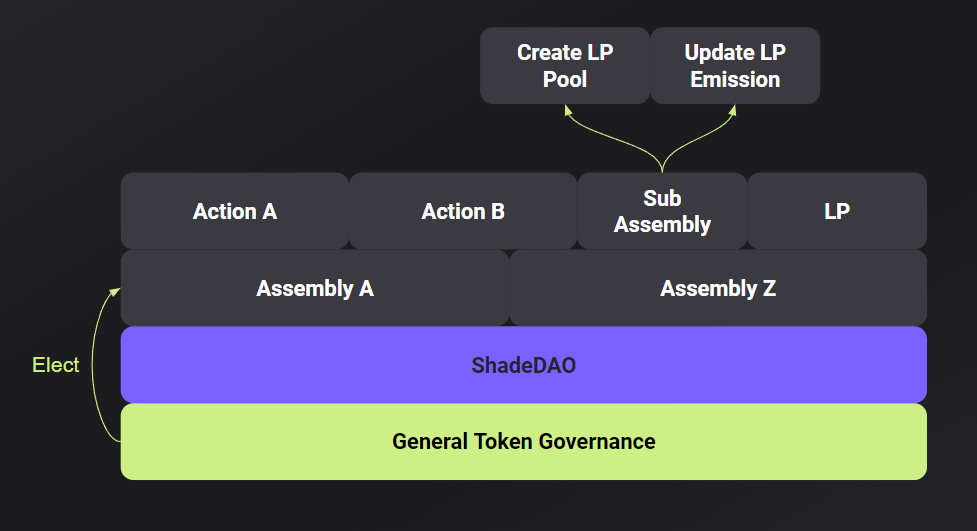
Task: Click the arrowhead pointing to Assembly A
Action: pos(115,292)
